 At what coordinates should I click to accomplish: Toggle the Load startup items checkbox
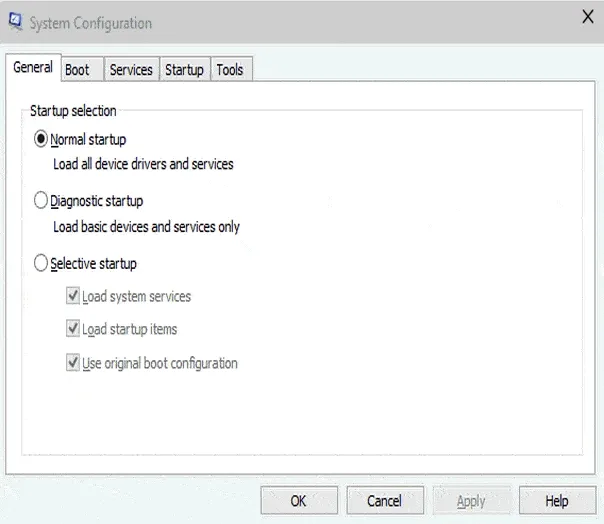(x=72, y=329)
